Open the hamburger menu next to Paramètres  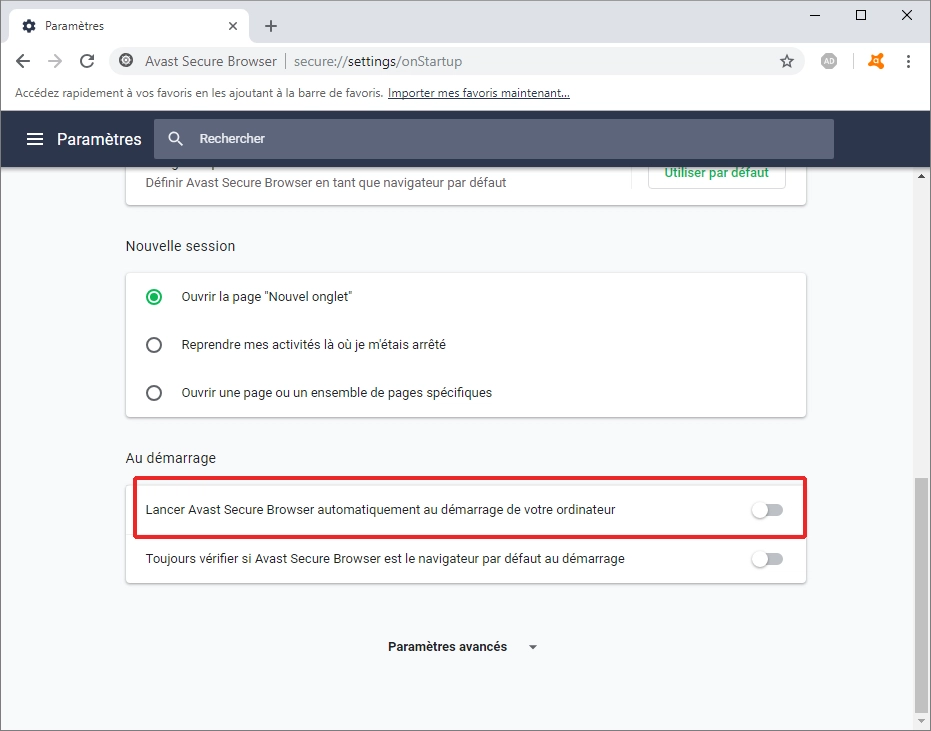click(35, 139)
